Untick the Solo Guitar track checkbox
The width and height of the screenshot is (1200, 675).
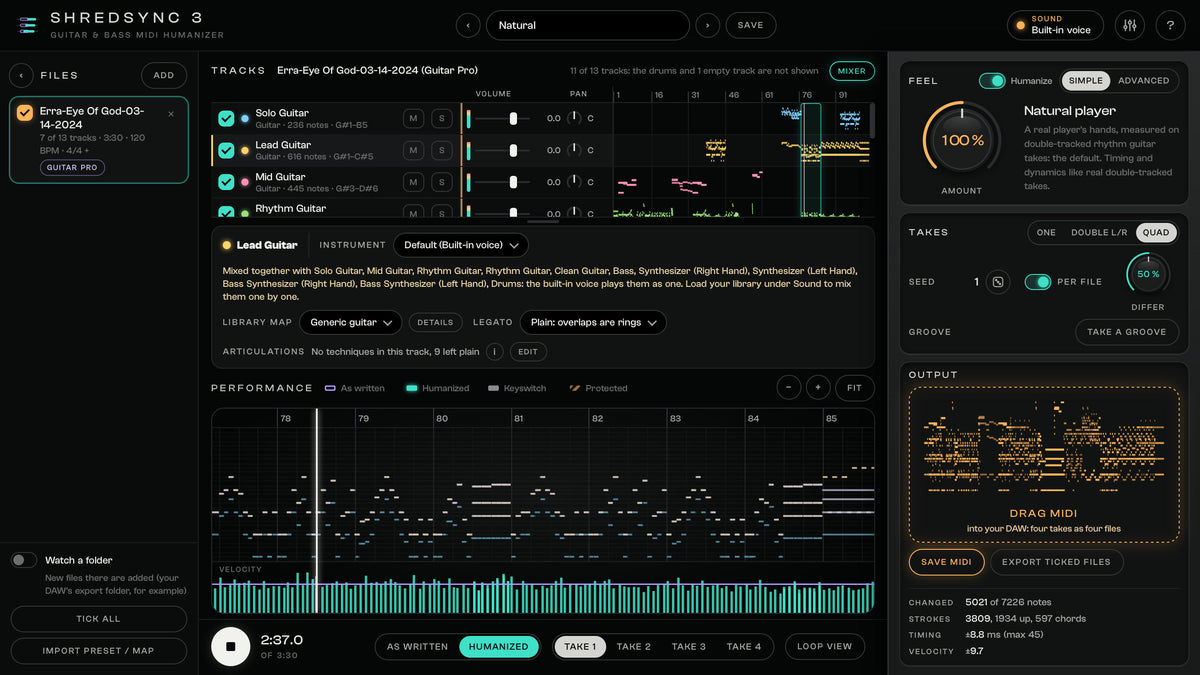pyautogui.click(x=226, y=119)
